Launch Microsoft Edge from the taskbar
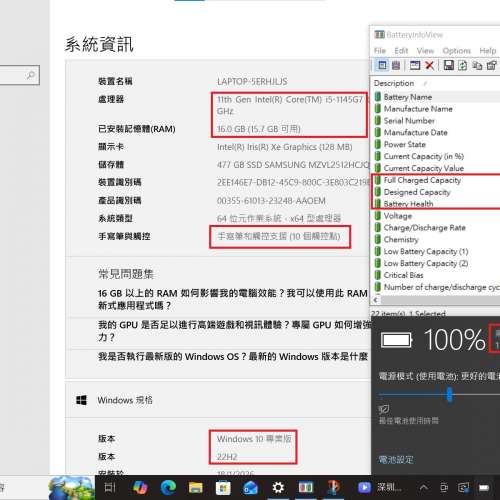The height and width of the screenshot is (500, 500). 168,488
